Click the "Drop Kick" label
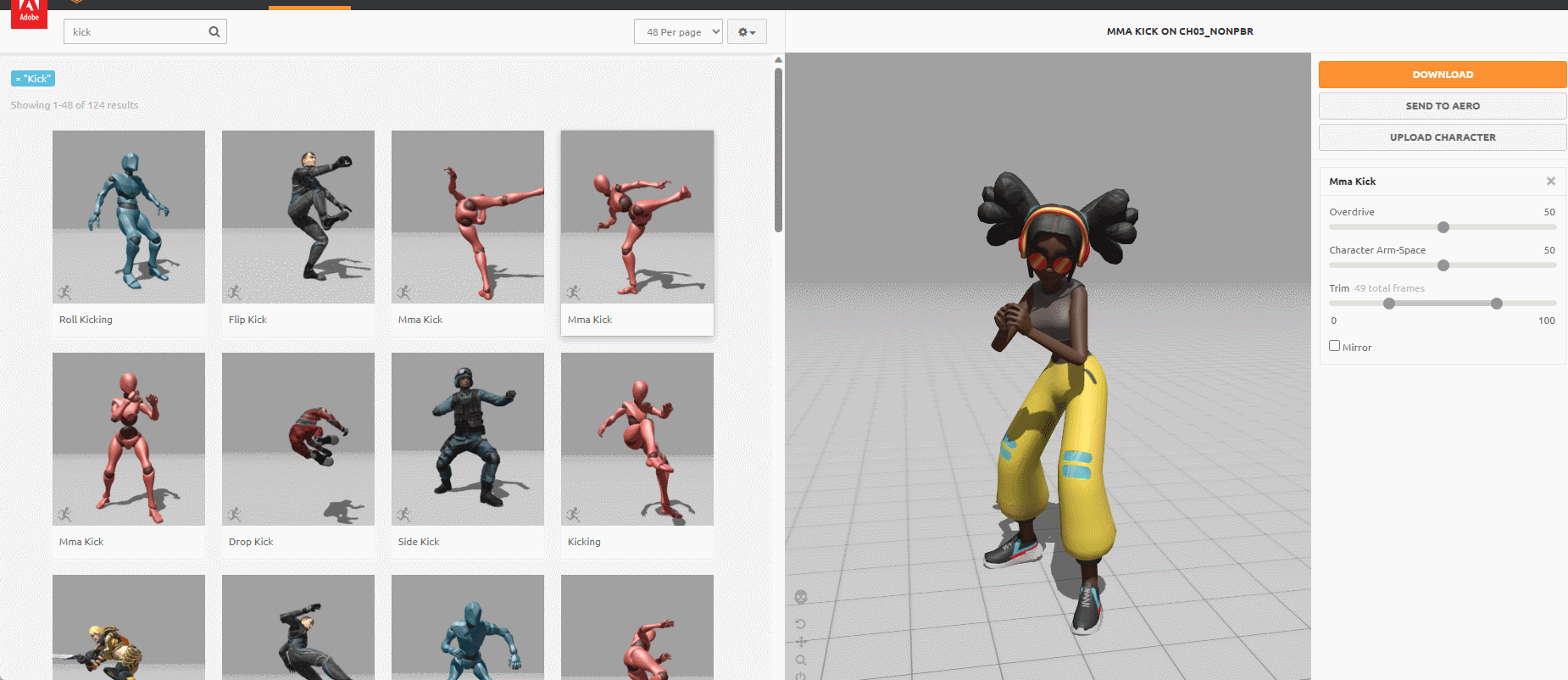 pos(251,542)
